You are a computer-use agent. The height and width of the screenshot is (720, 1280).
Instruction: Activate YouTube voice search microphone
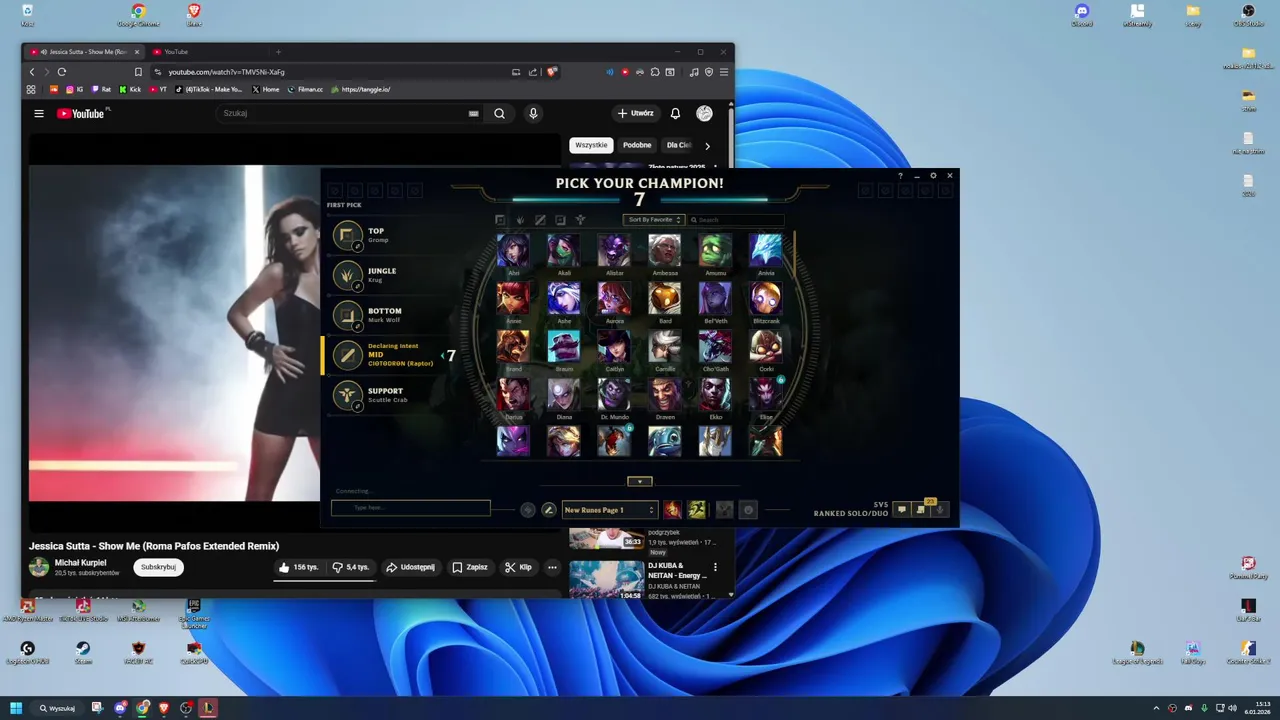point(533,113)
